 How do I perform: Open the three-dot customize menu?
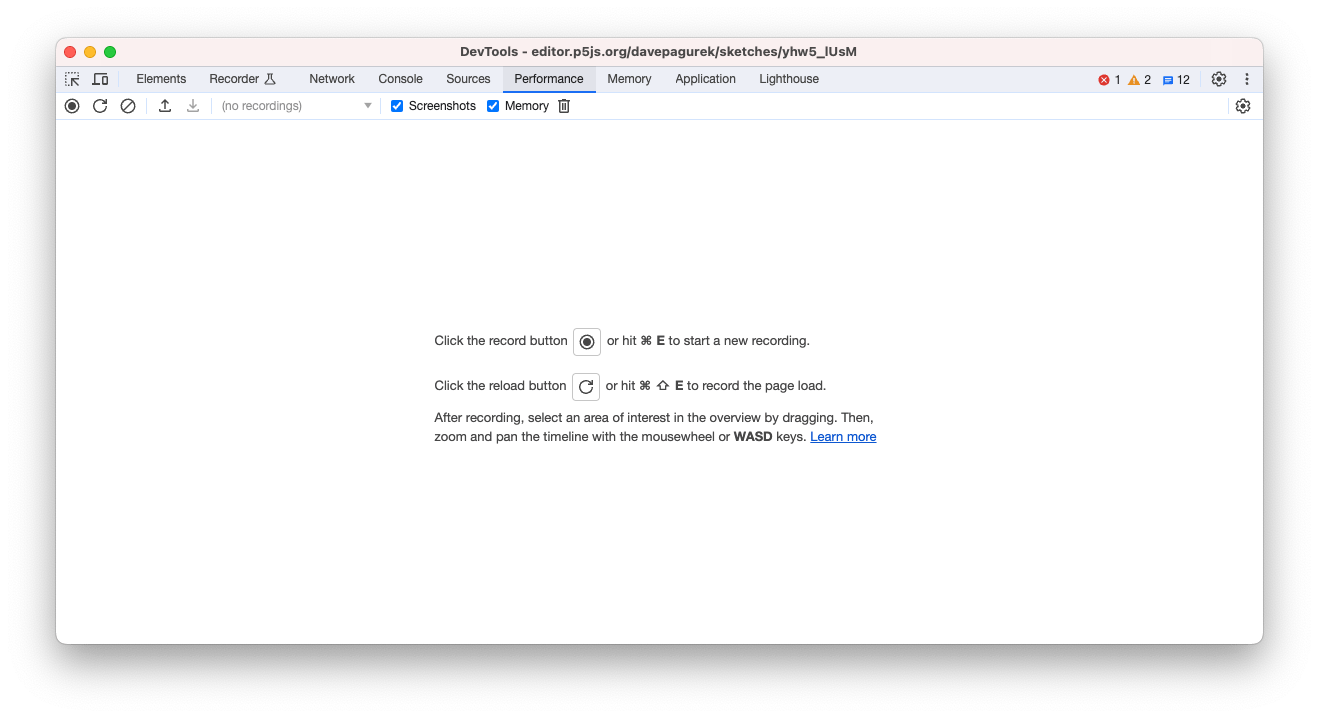click(1246, 78)
